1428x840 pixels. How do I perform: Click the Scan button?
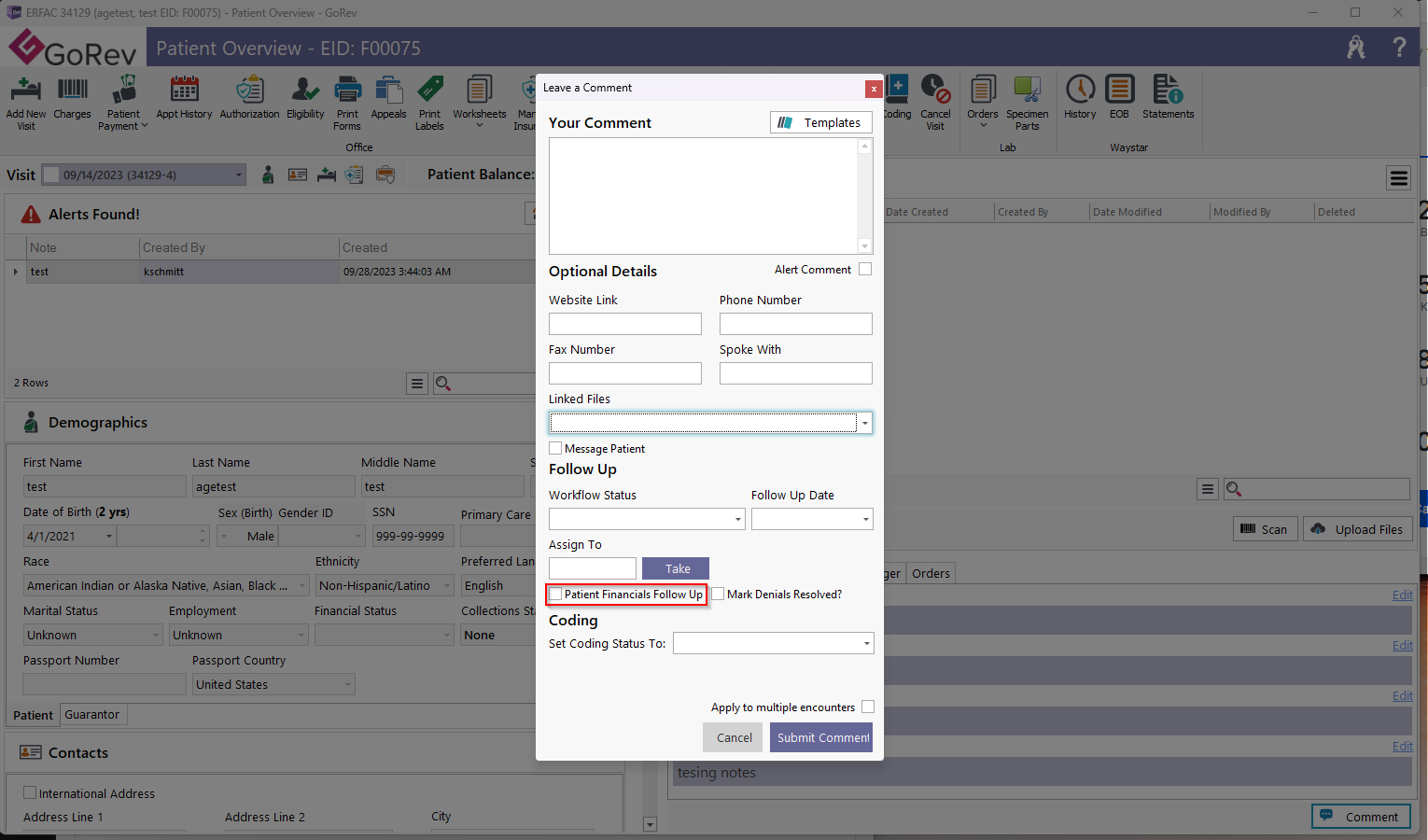coord(1265,529)
